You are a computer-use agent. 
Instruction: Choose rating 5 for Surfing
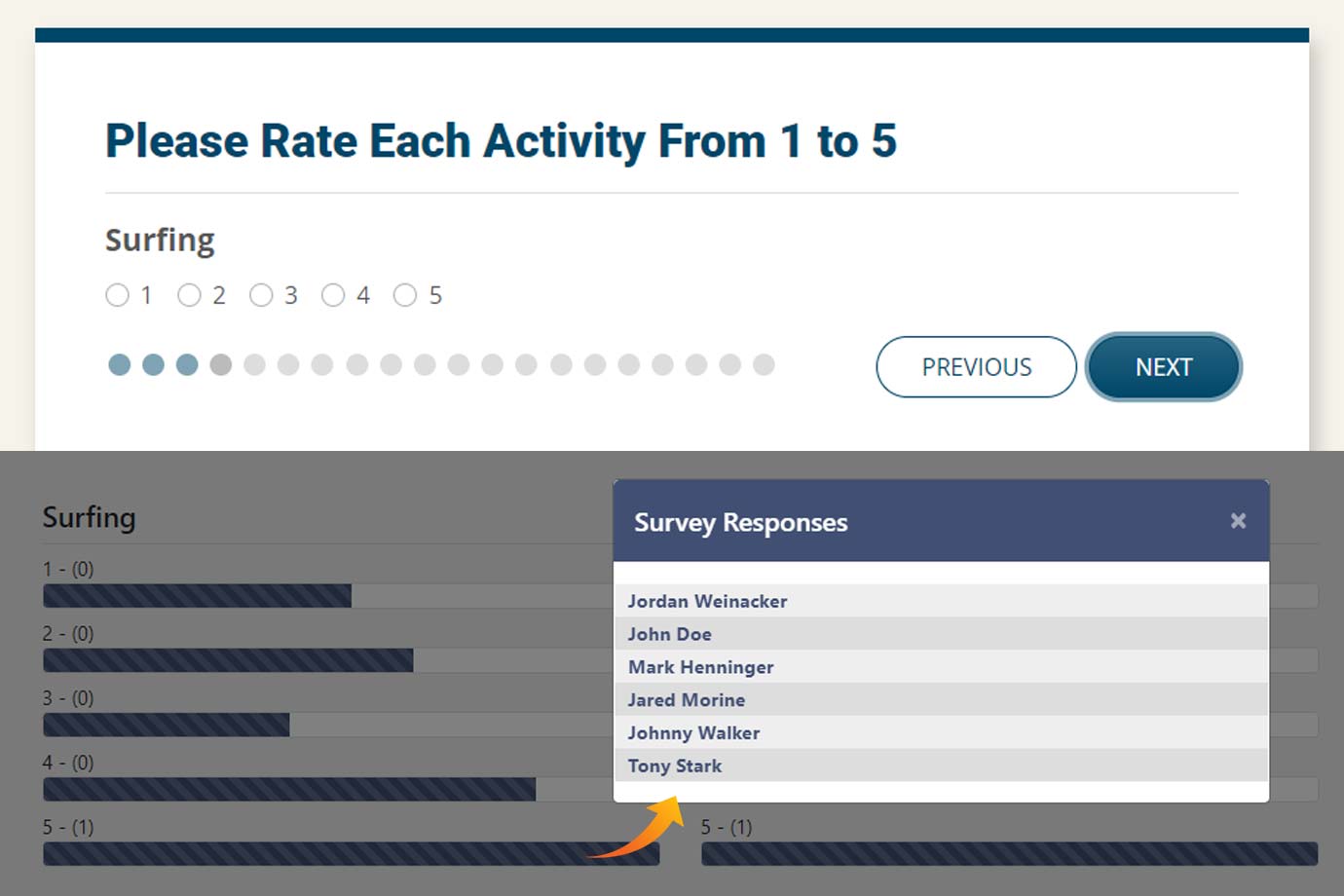pyautogui.click(x=405, y=295)
